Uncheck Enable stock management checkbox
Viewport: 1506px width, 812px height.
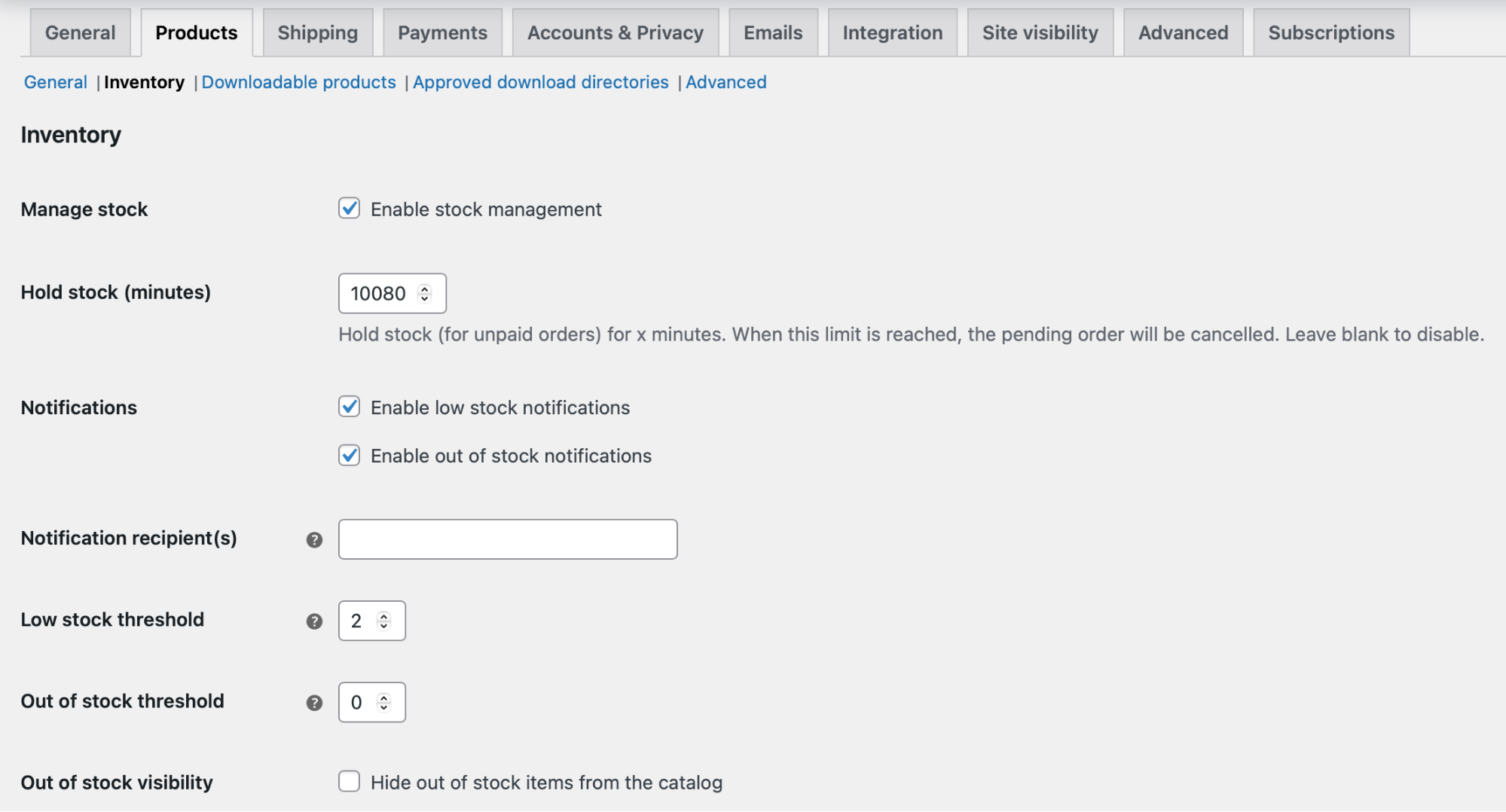(x=349, y=209)
